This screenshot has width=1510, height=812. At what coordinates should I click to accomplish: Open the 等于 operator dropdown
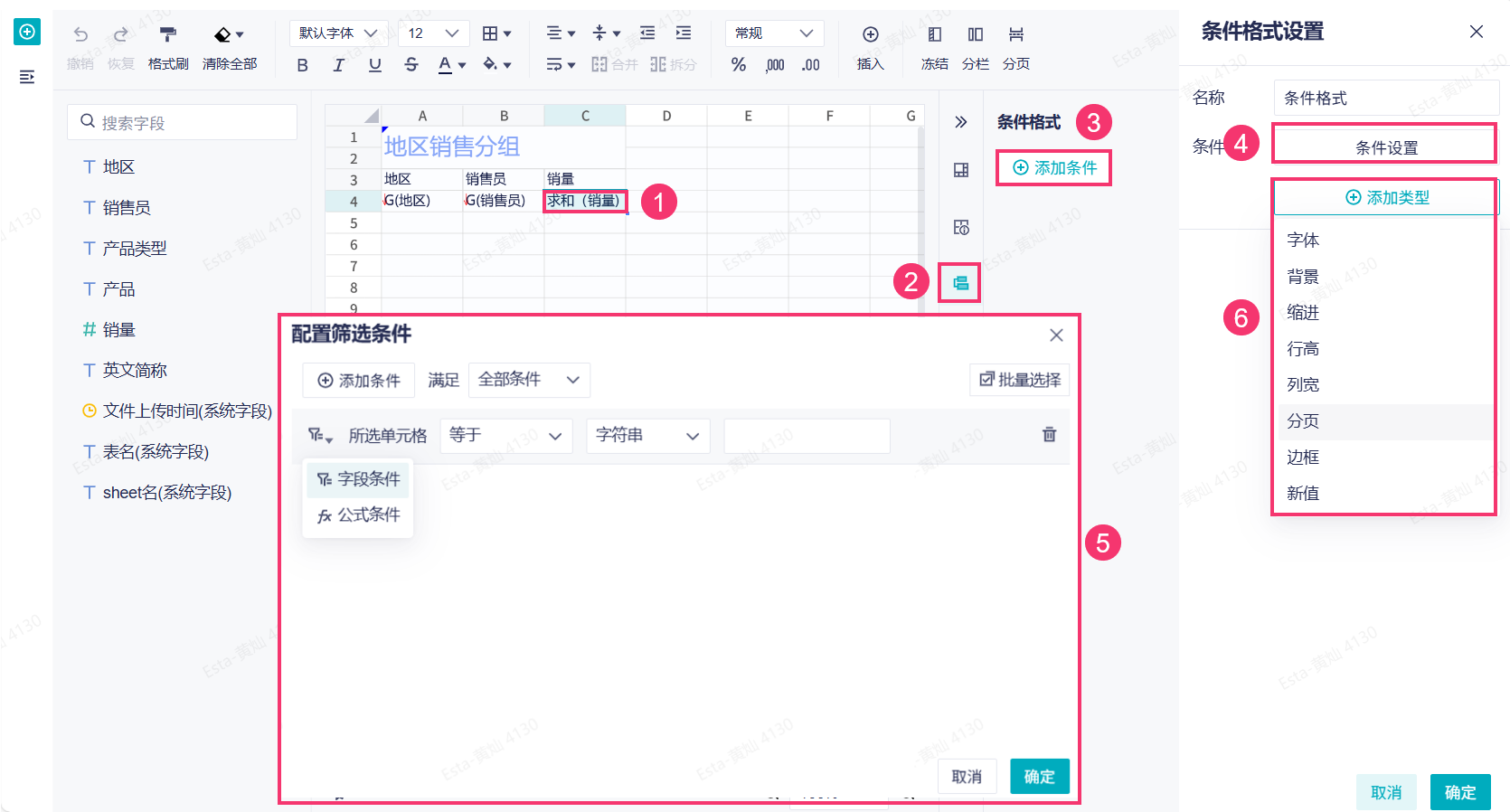coord(506,436)
